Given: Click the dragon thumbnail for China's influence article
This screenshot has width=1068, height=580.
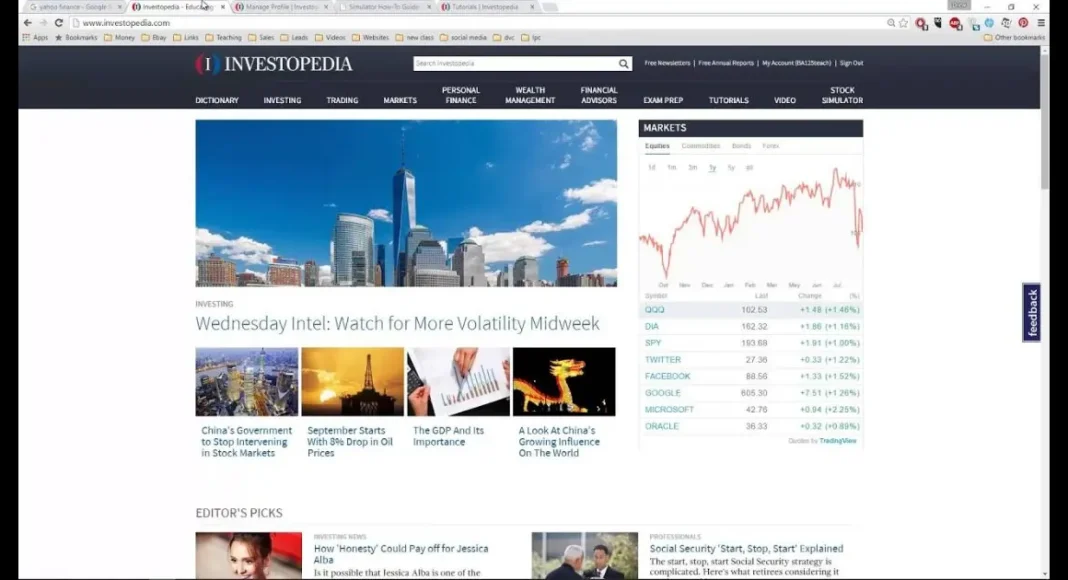Looking at the screenshot, I should point(564,382).
